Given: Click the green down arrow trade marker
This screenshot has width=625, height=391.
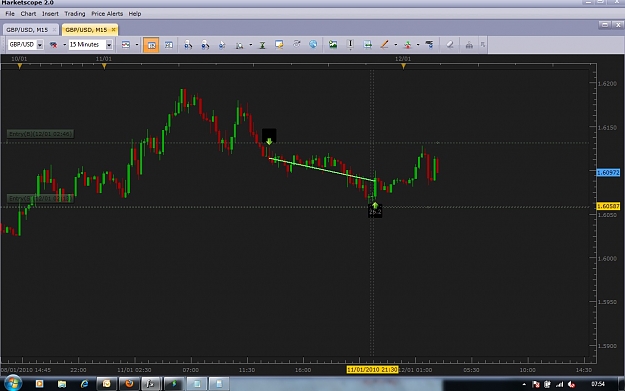Looking at the screenshot, I should pos(269,141).
